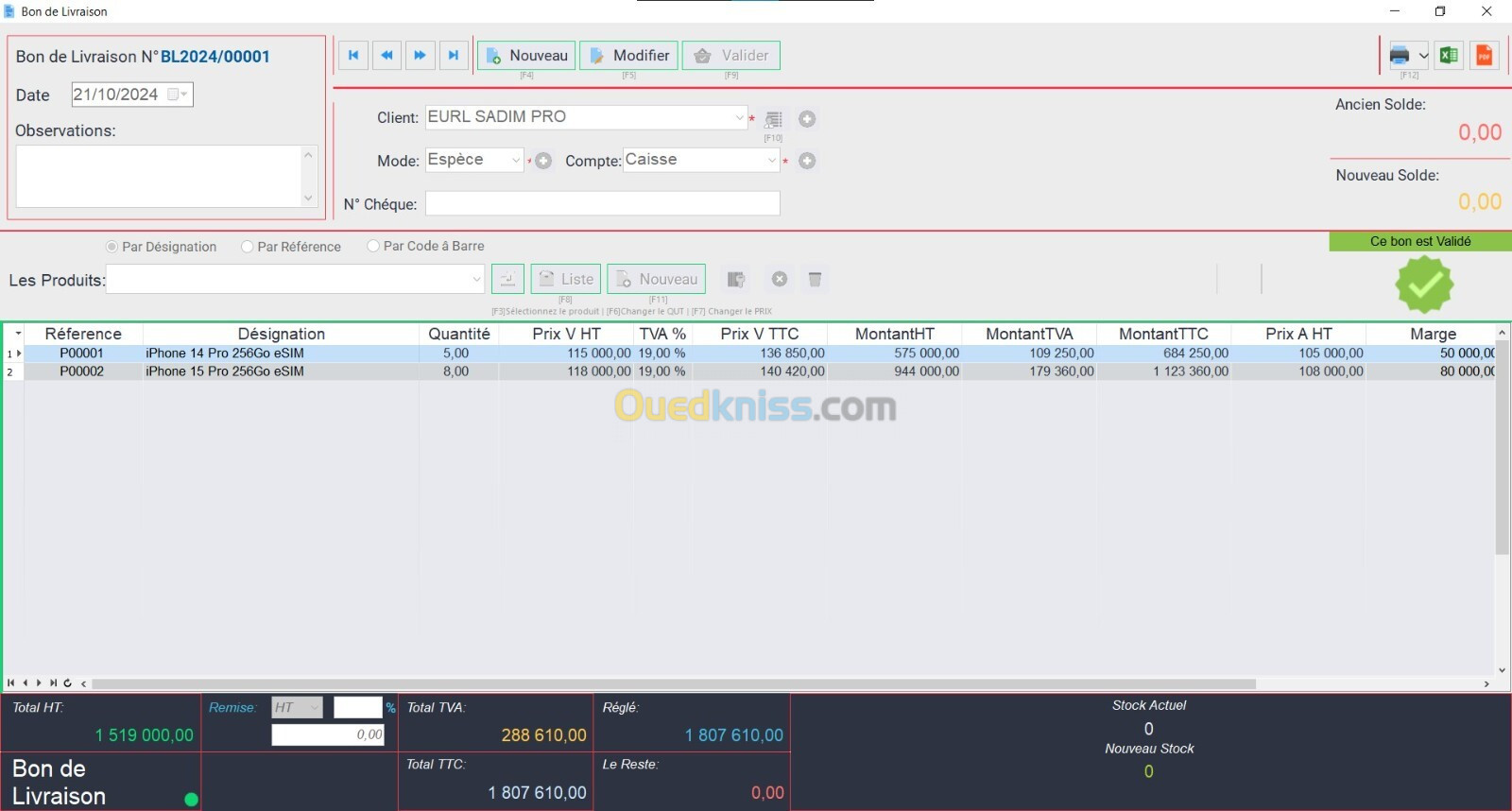
Task: Select the Par Désignation radio button
Action: coord(112,247)
